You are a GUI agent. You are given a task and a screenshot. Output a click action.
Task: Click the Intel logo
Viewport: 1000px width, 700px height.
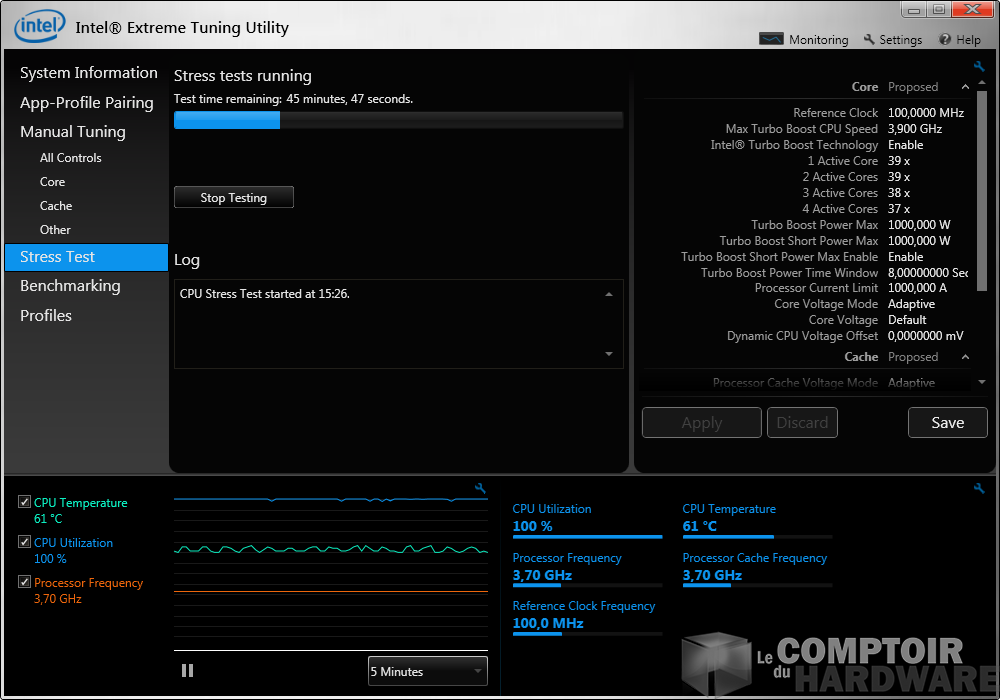[40, 25]
